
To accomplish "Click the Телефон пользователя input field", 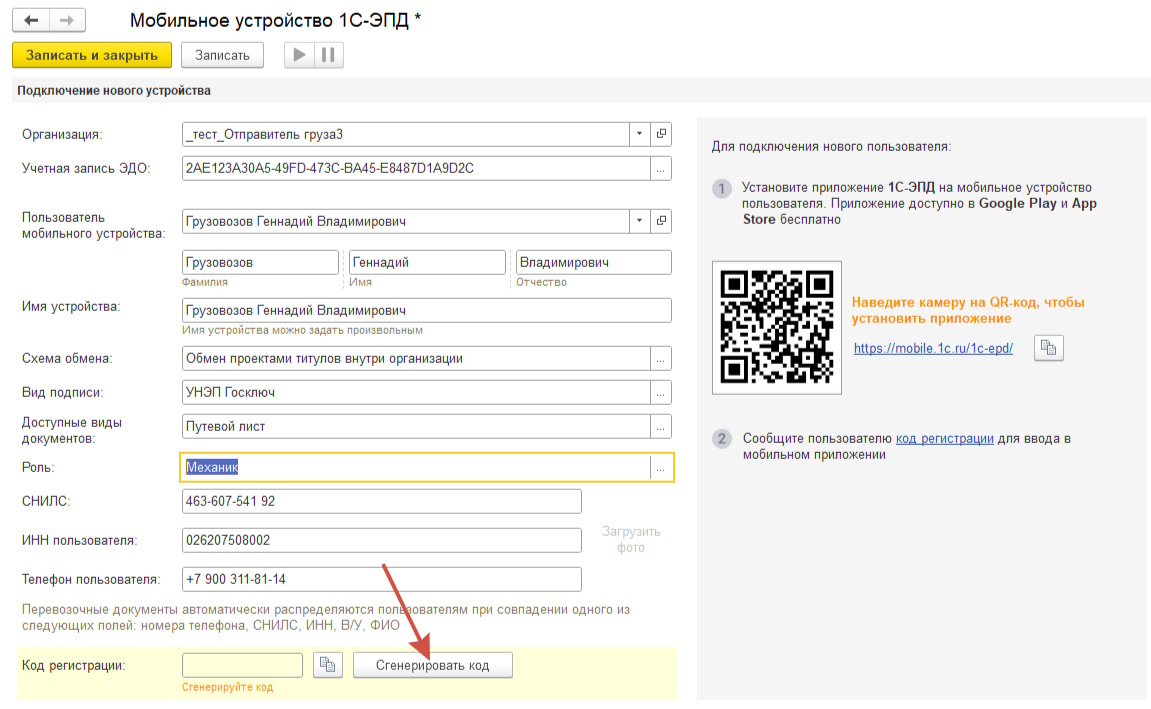I will 382,579.
